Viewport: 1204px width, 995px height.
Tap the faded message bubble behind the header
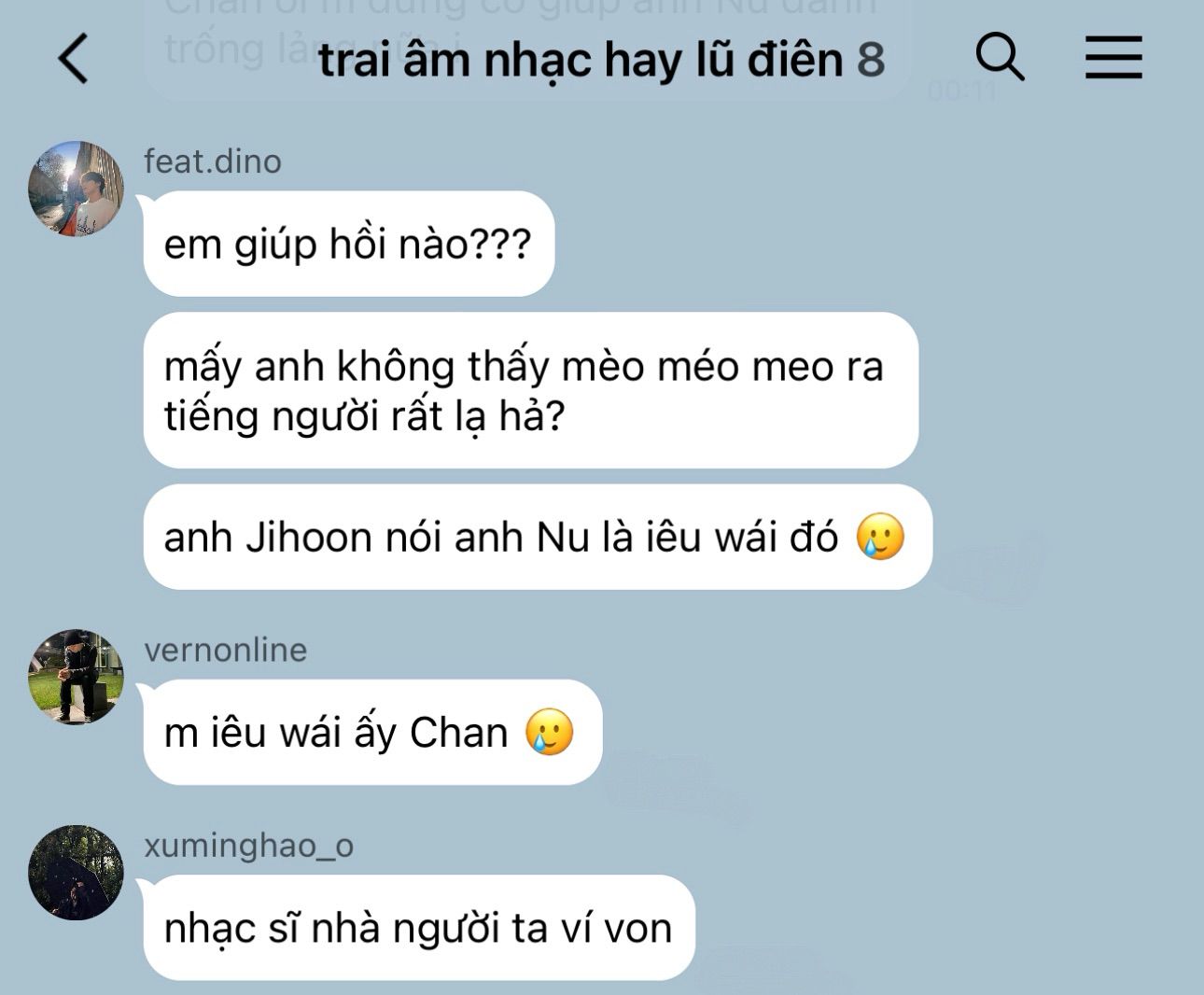527,49
